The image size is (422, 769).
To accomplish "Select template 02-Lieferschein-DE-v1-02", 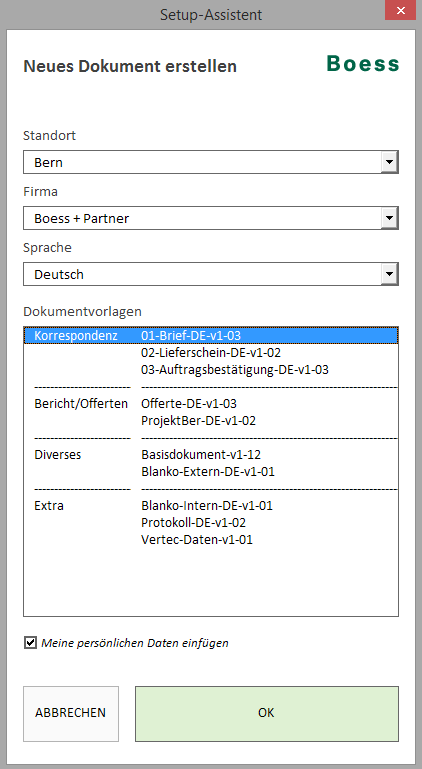I will point(211,353).
